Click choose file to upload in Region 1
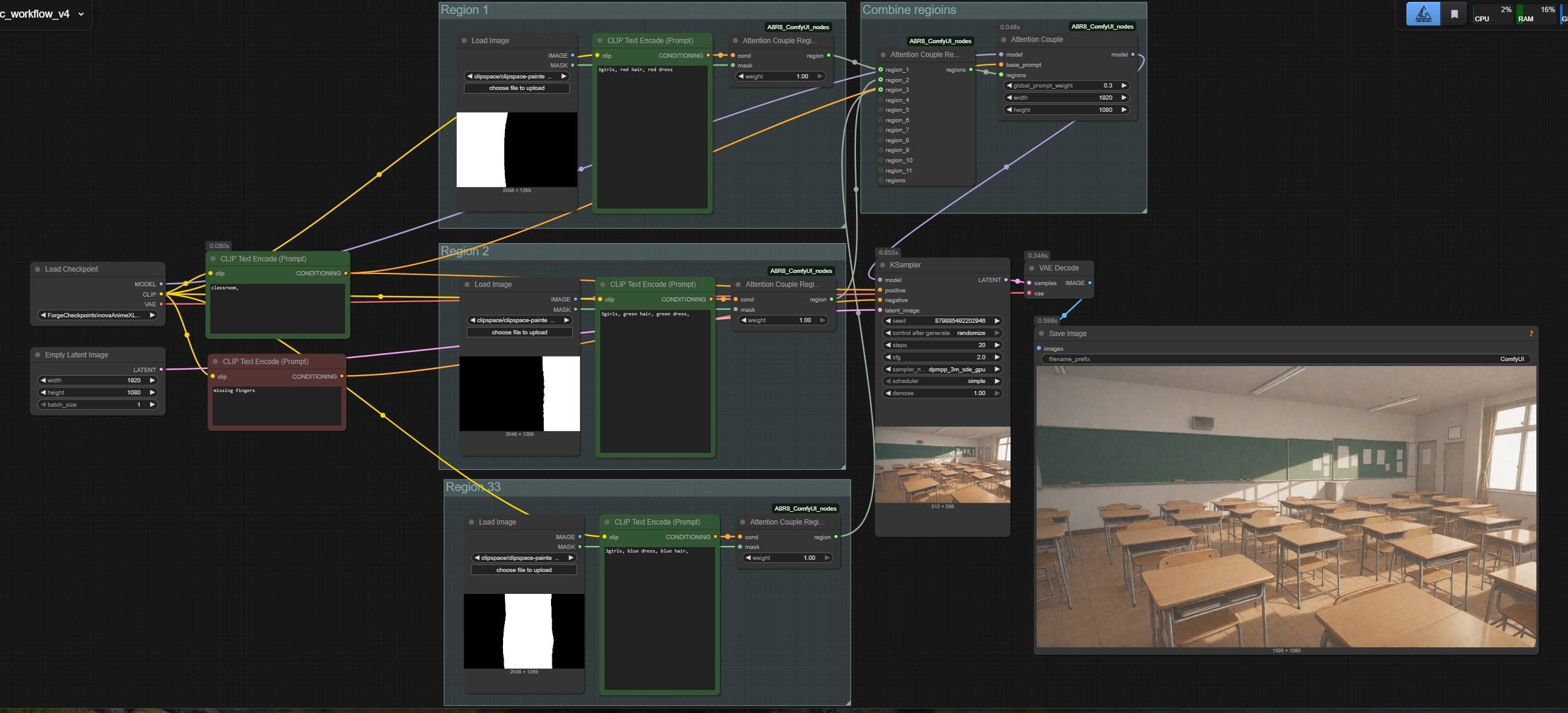 click(x=516, y=88)
